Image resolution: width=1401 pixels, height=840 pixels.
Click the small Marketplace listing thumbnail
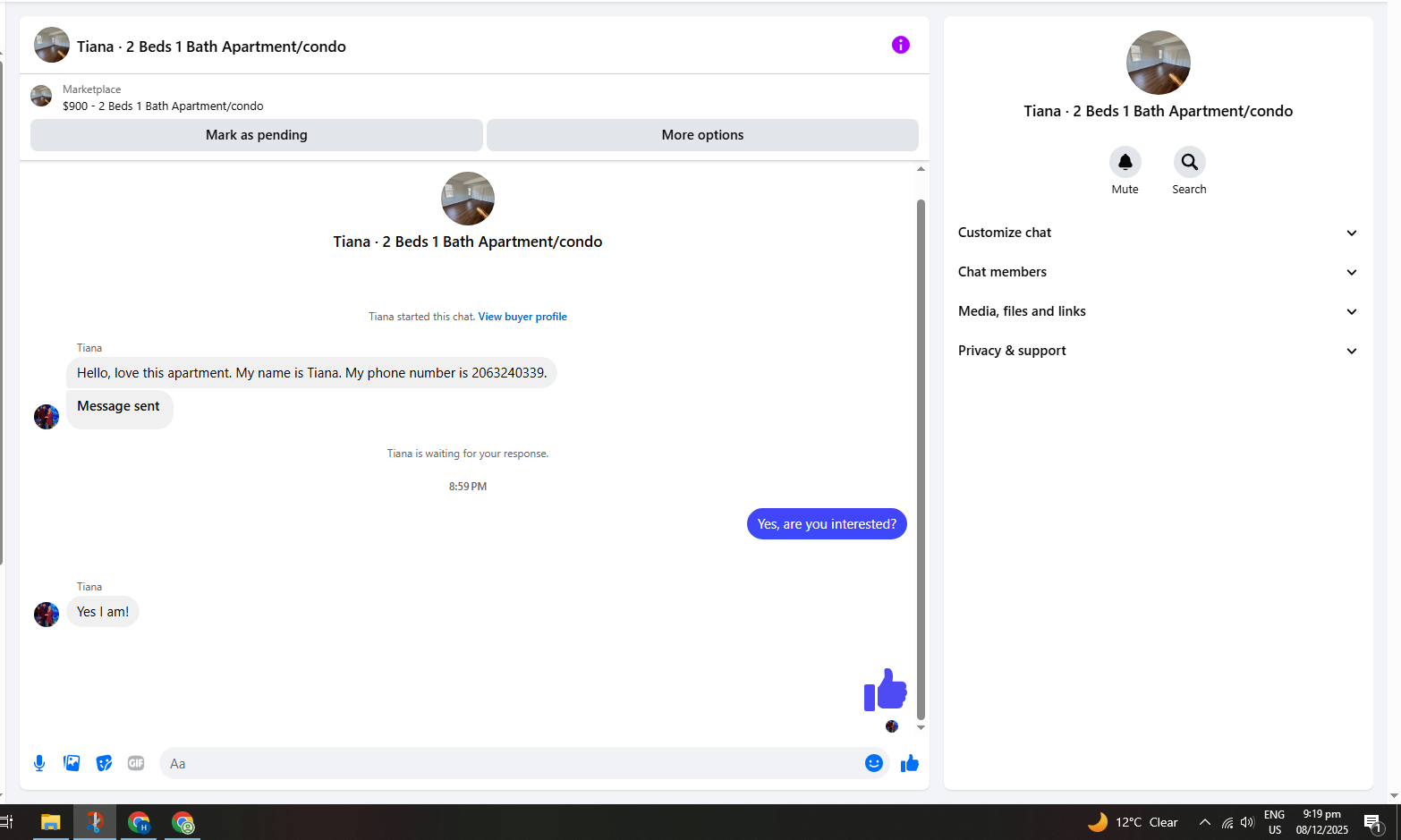pos(41,96)
